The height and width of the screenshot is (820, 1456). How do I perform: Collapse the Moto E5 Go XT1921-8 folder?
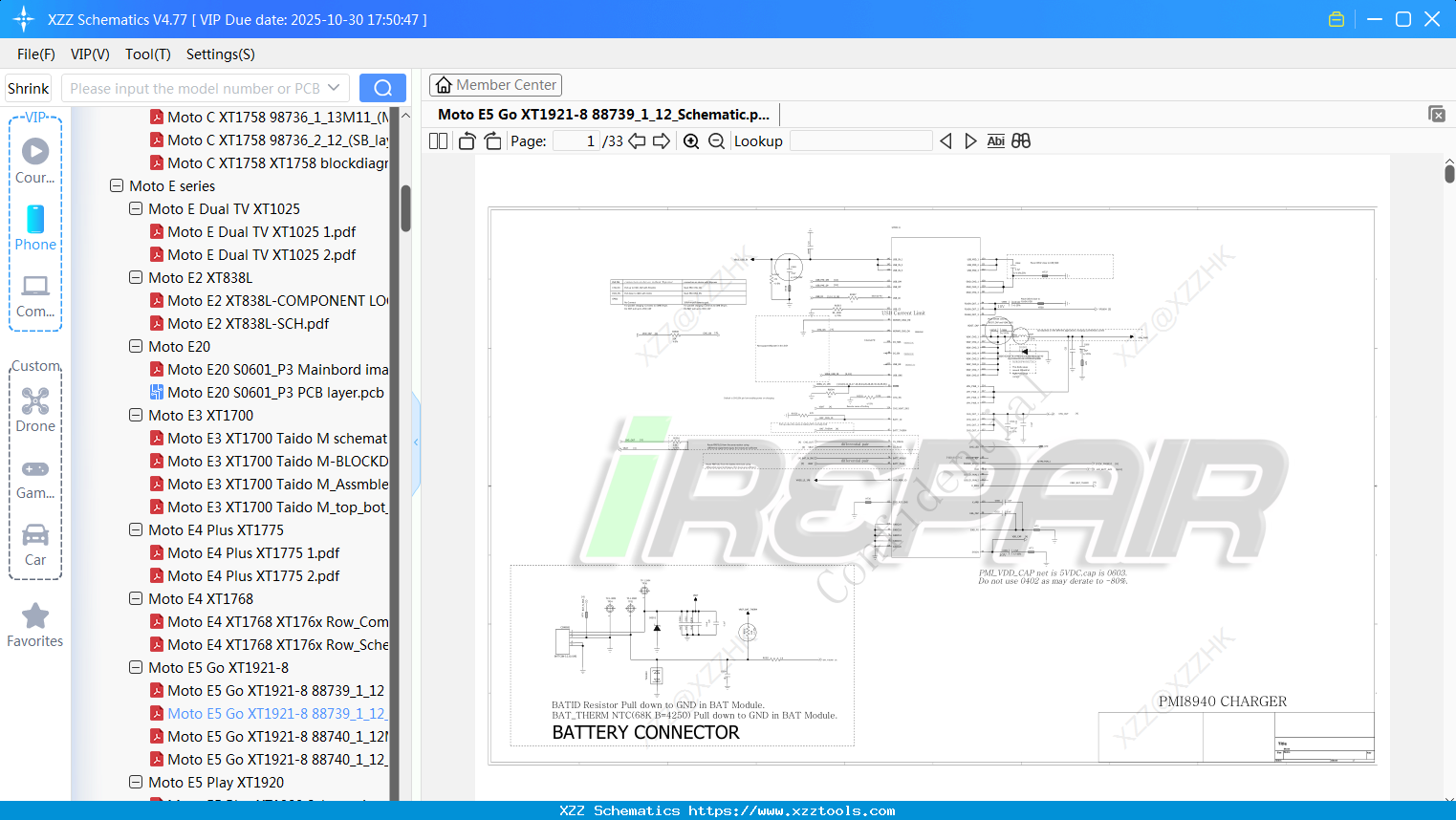[x=135, y=667]
